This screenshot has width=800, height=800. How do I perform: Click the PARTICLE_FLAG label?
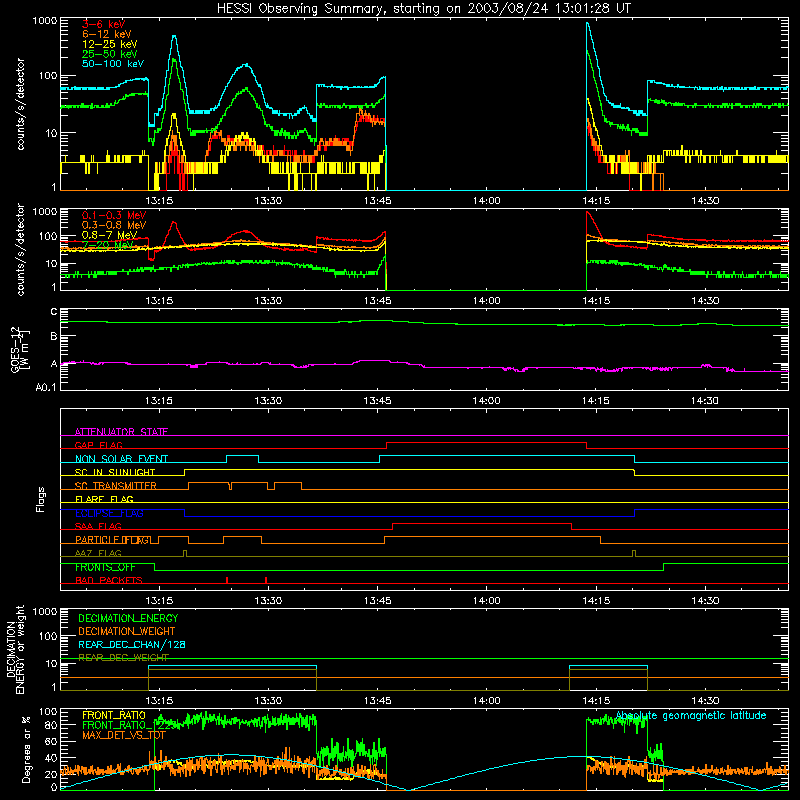(113, 540)
